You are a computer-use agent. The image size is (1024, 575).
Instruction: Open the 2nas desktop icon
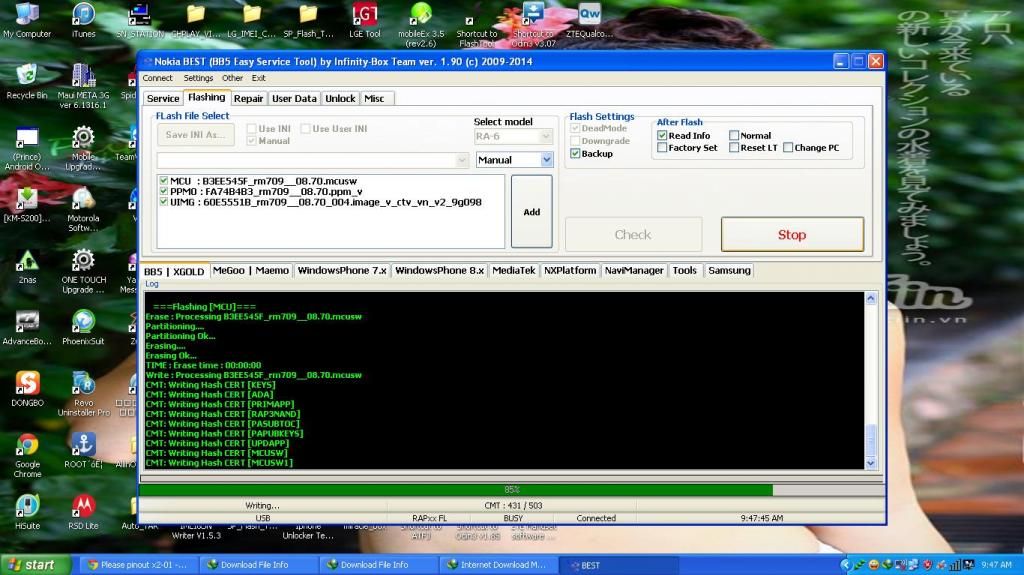27,267
